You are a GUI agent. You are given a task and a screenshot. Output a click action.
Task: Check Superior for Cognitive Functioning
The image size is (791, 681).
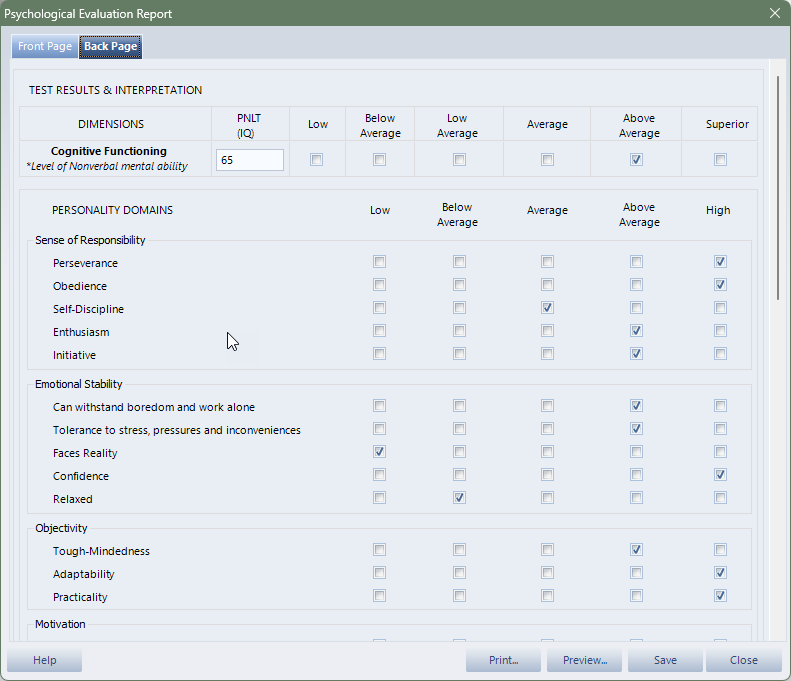click(x=720, y=160)
